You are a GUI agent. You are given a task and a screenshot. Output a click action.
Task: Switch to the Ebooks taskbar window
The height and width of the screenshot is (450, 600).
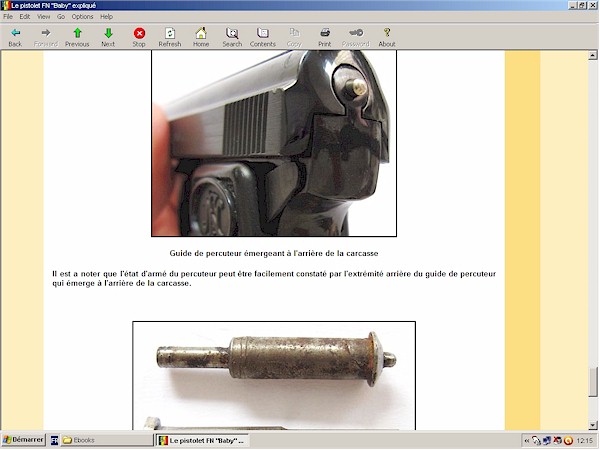(x=100, y=440)
